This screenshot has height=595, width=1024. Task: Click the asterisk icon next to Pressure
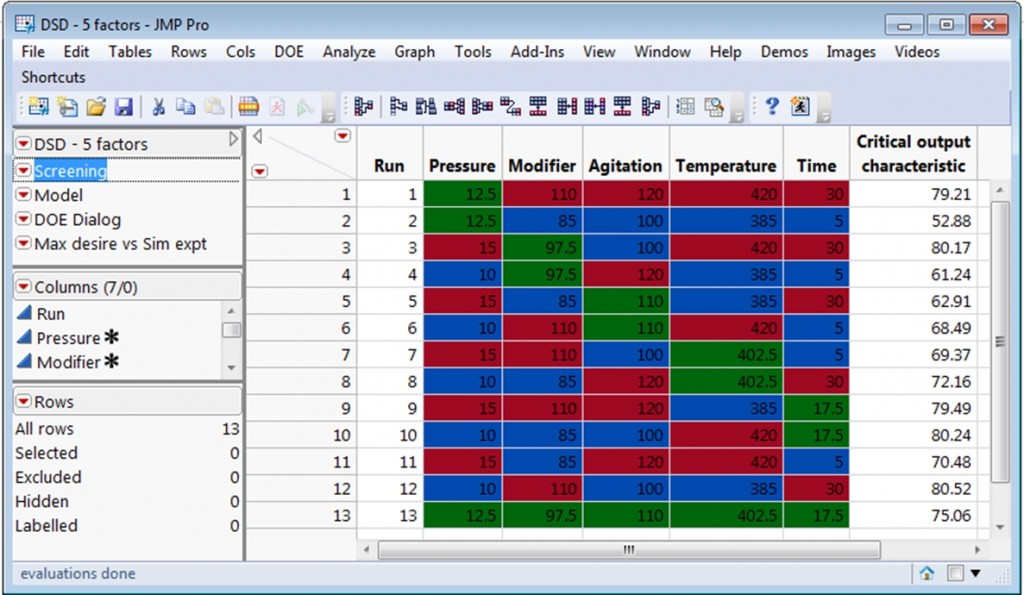point(112,337)
